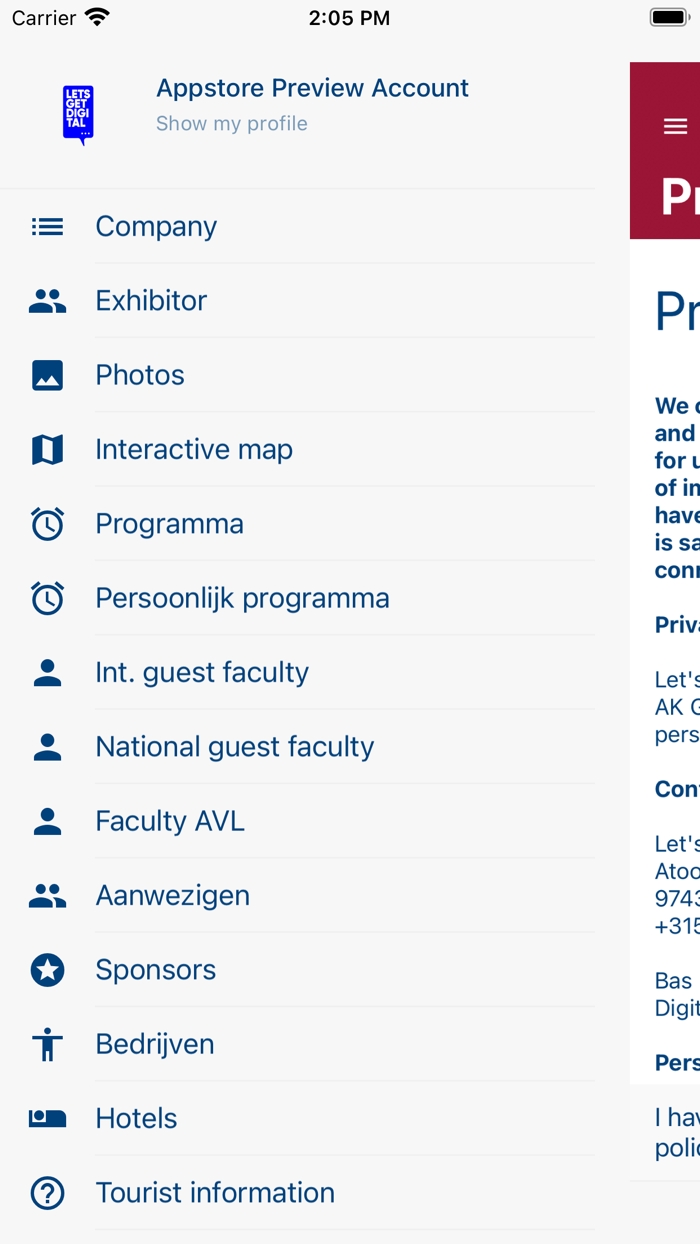Open the Faculty AVL menu entry
The height and width of the screenshot is (1244, 700).
point(169,820)
